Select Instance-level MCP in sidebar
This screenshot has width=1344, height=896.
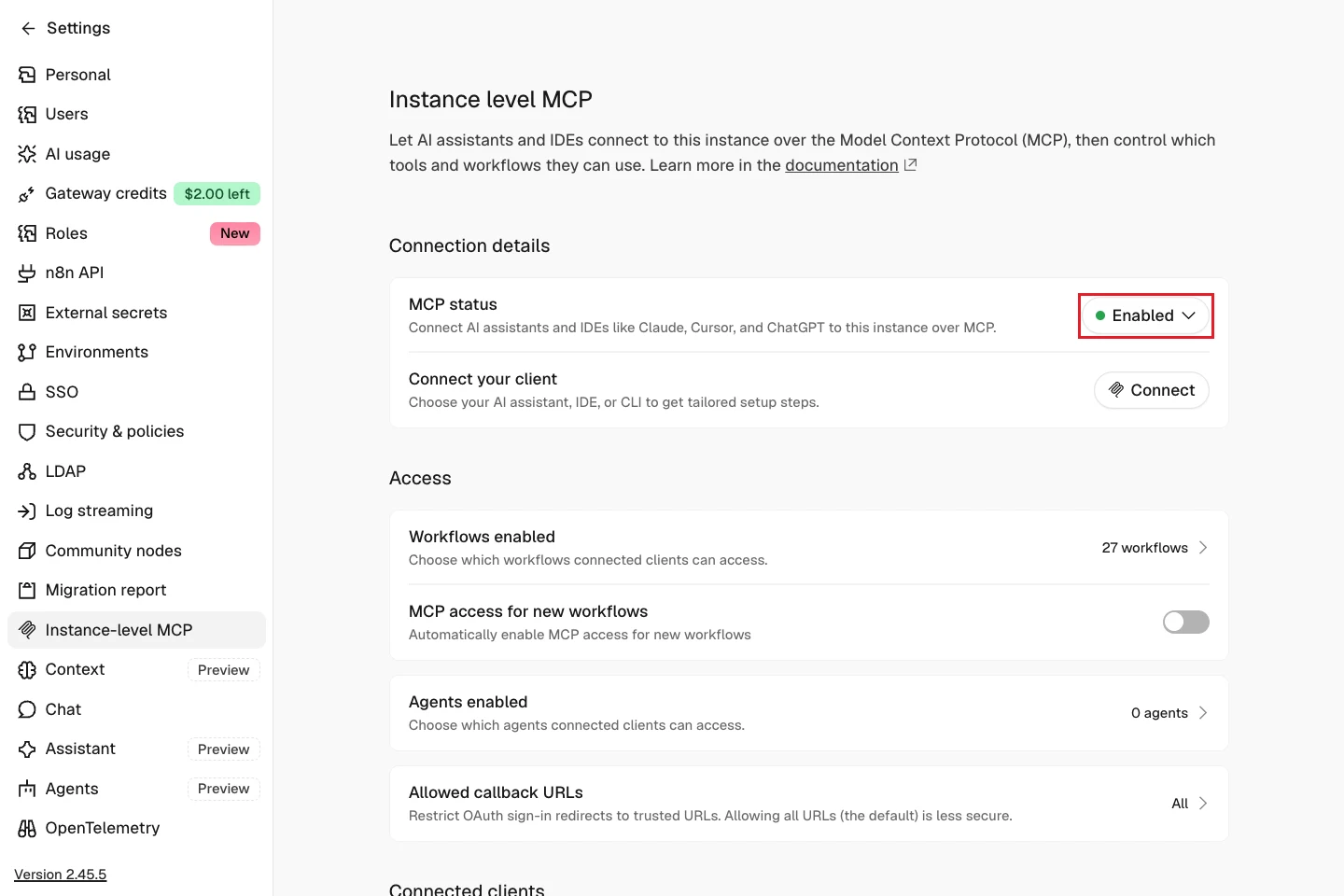(136, 630)
